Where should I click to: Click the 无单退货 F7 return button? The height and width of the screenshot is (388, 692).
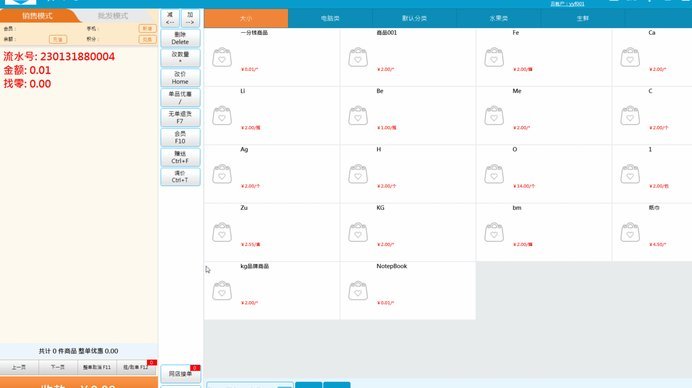coord(180,117)
